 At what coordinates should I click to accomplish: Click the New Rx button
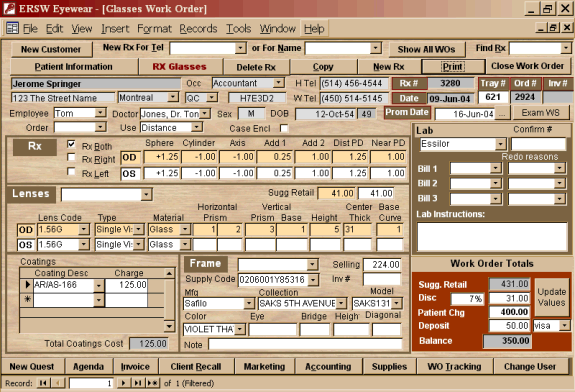click(389, 67)
